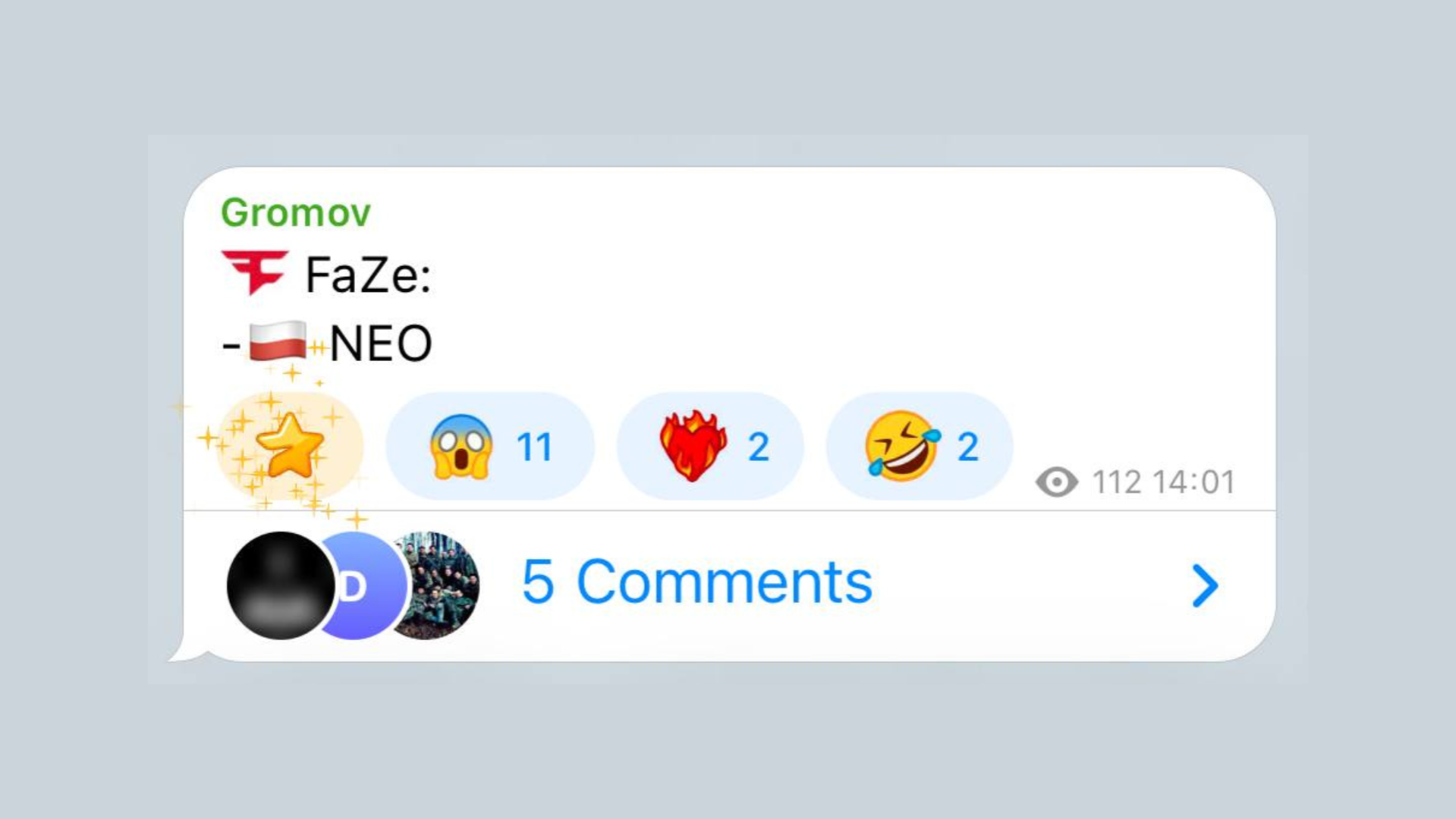
Task: Click the eye views icon
Action: pyautogui.click(x=1057, y=482)
